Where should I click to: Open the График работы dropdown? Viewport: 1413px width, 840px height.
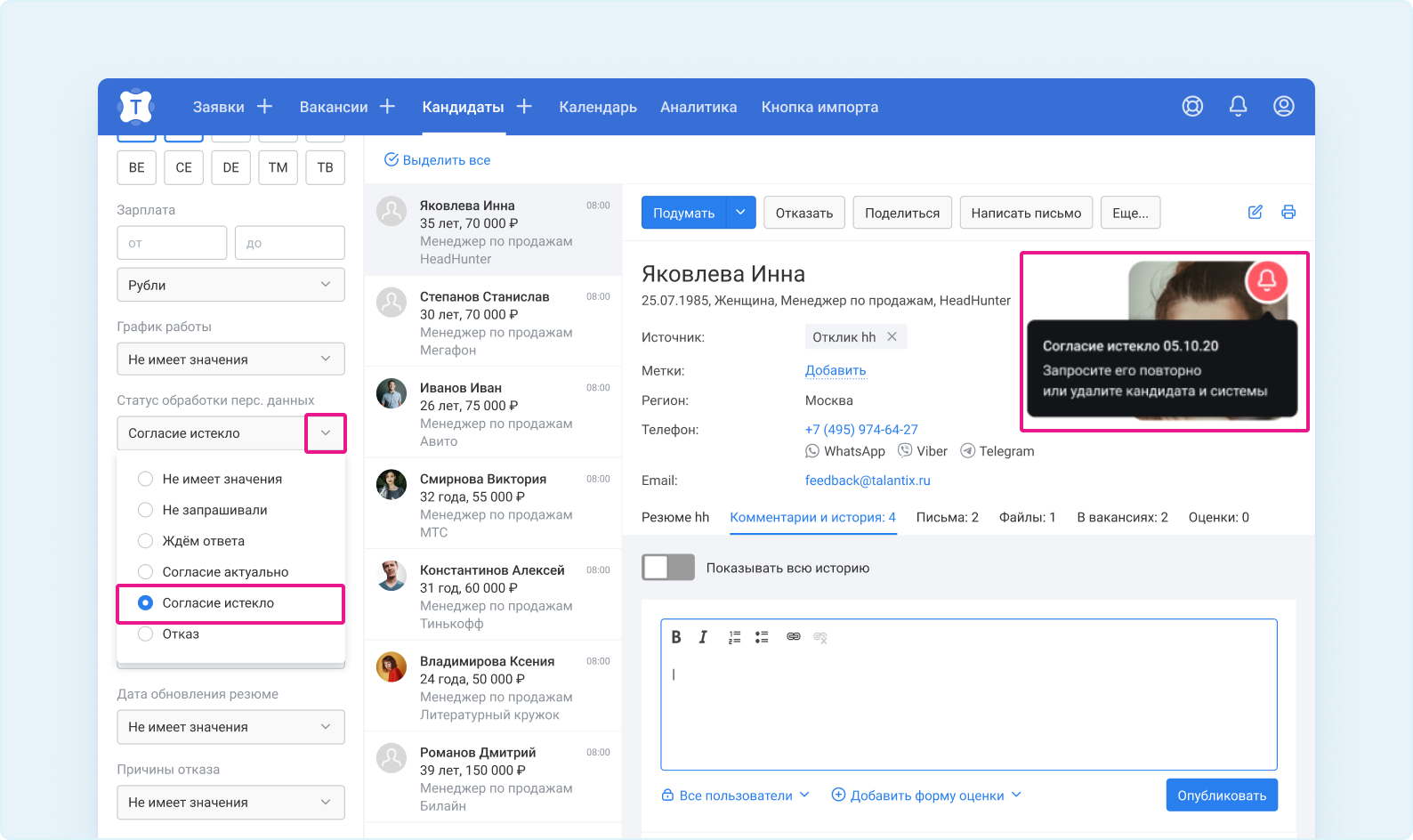[230, 359]
